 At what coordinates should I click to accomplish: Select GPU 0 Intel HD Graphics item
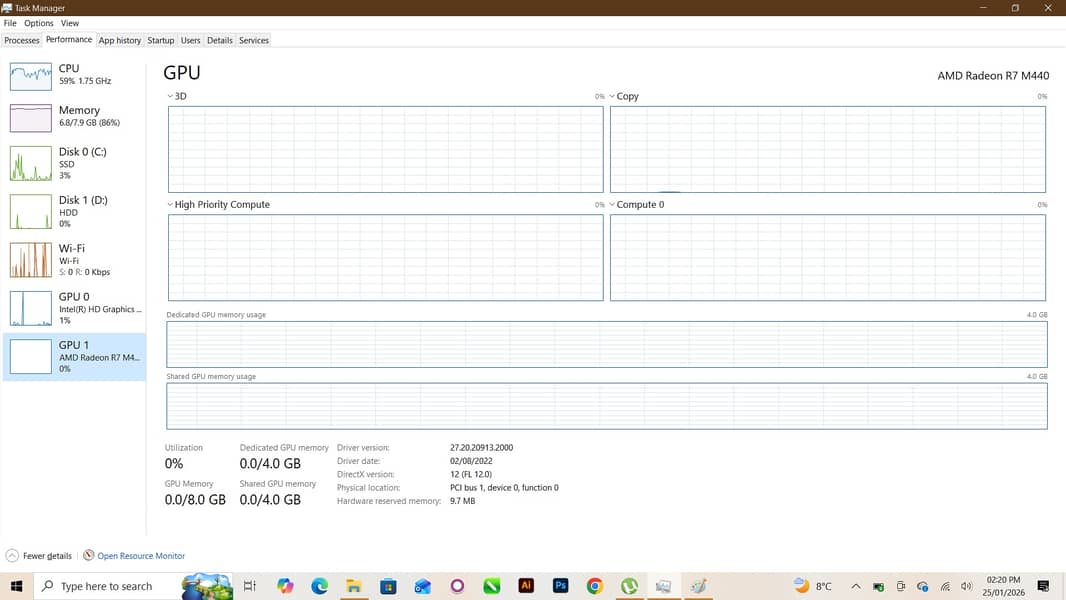point(30,308)
